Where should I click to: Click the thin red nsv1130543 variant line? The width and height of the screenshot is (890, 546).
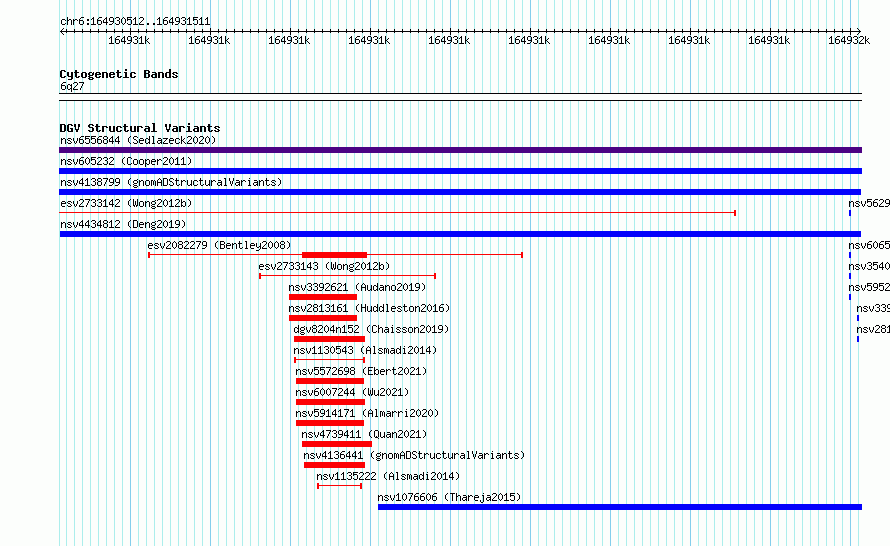(329, 360)
